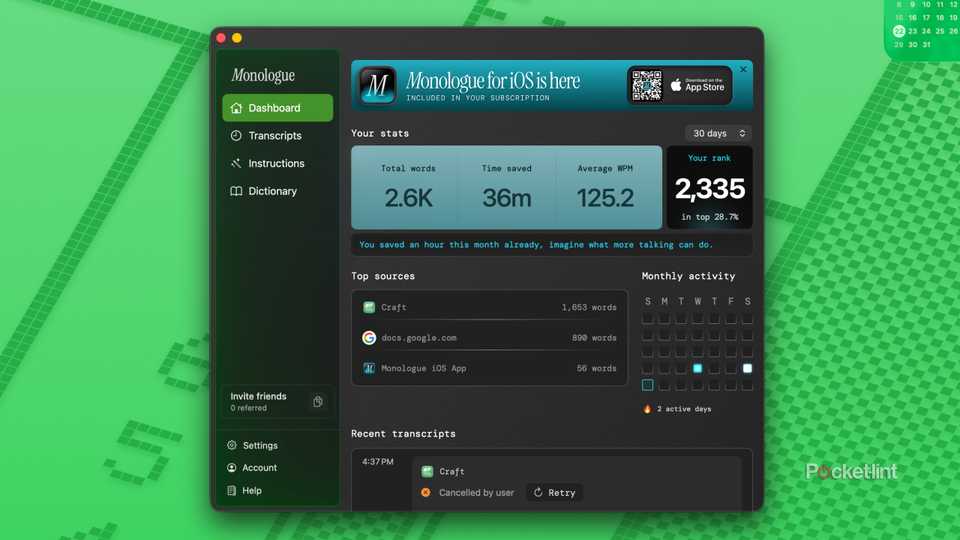Click the Transcripts clock icon
The image size is (960, 540).
(236, 135)
